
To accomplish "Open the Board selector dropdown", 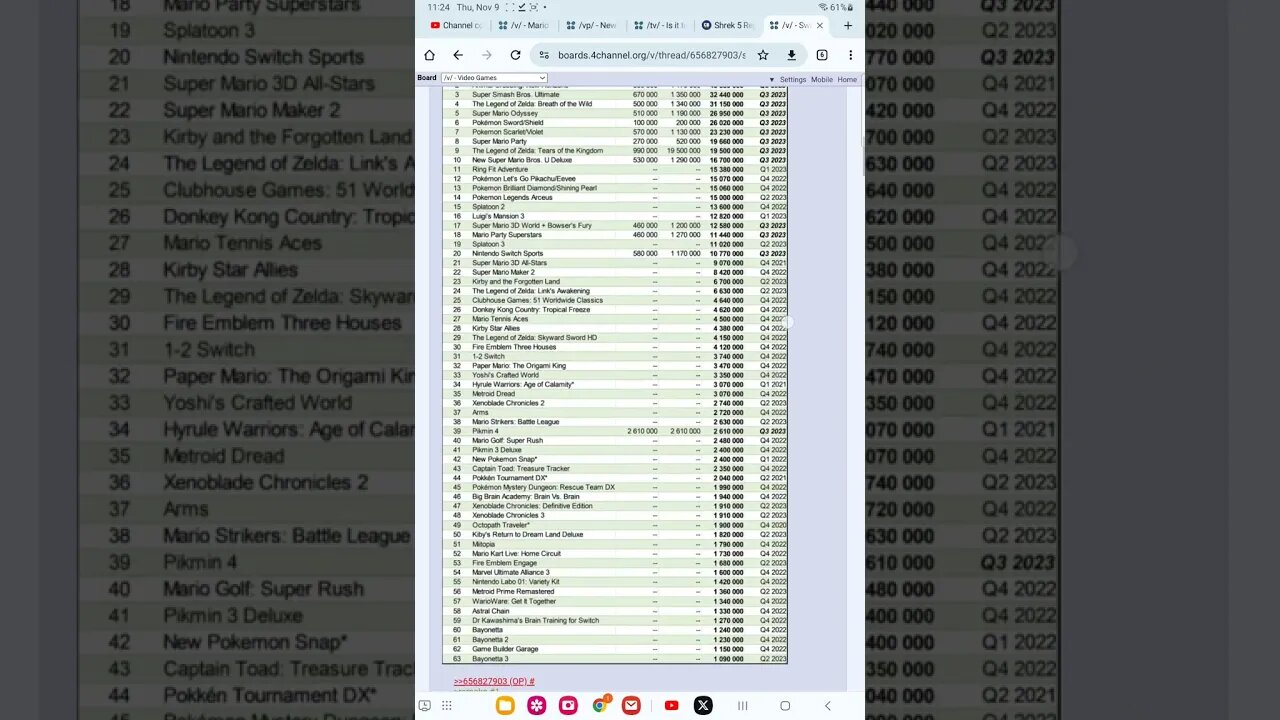I will (494, 78).
